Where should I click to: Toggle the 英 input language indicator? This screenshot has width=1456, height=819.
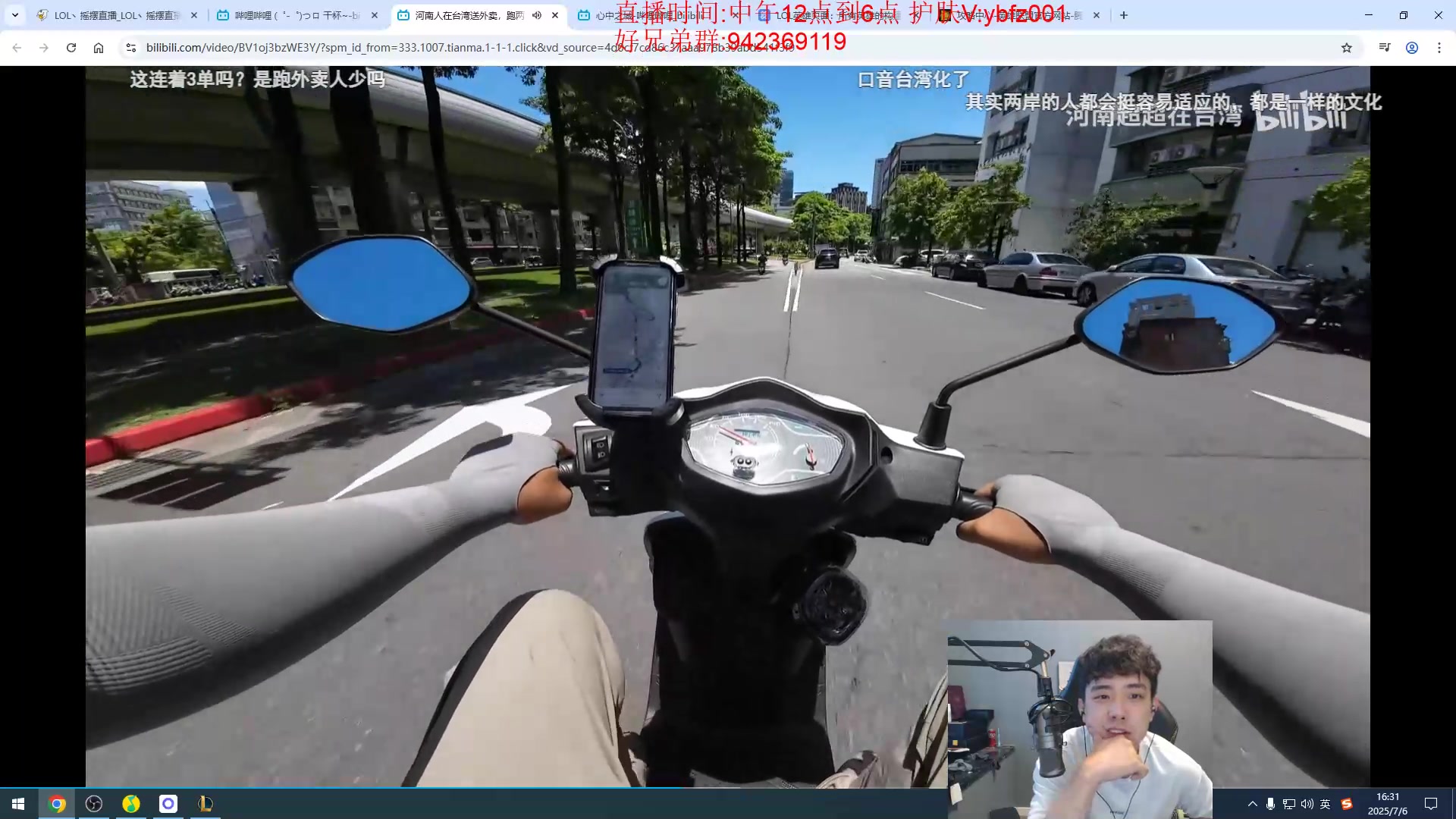pos(1326,804)
